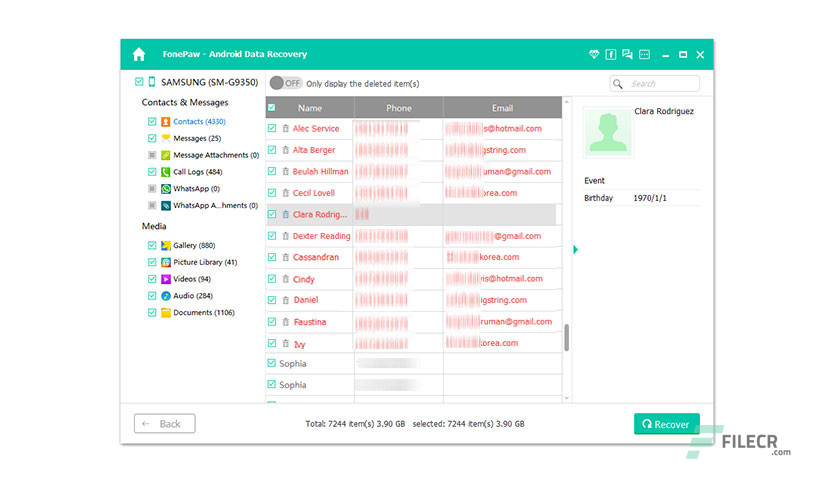Click the Recover button
The height and width of the screenshot is (484, 836).
[666, 424]
